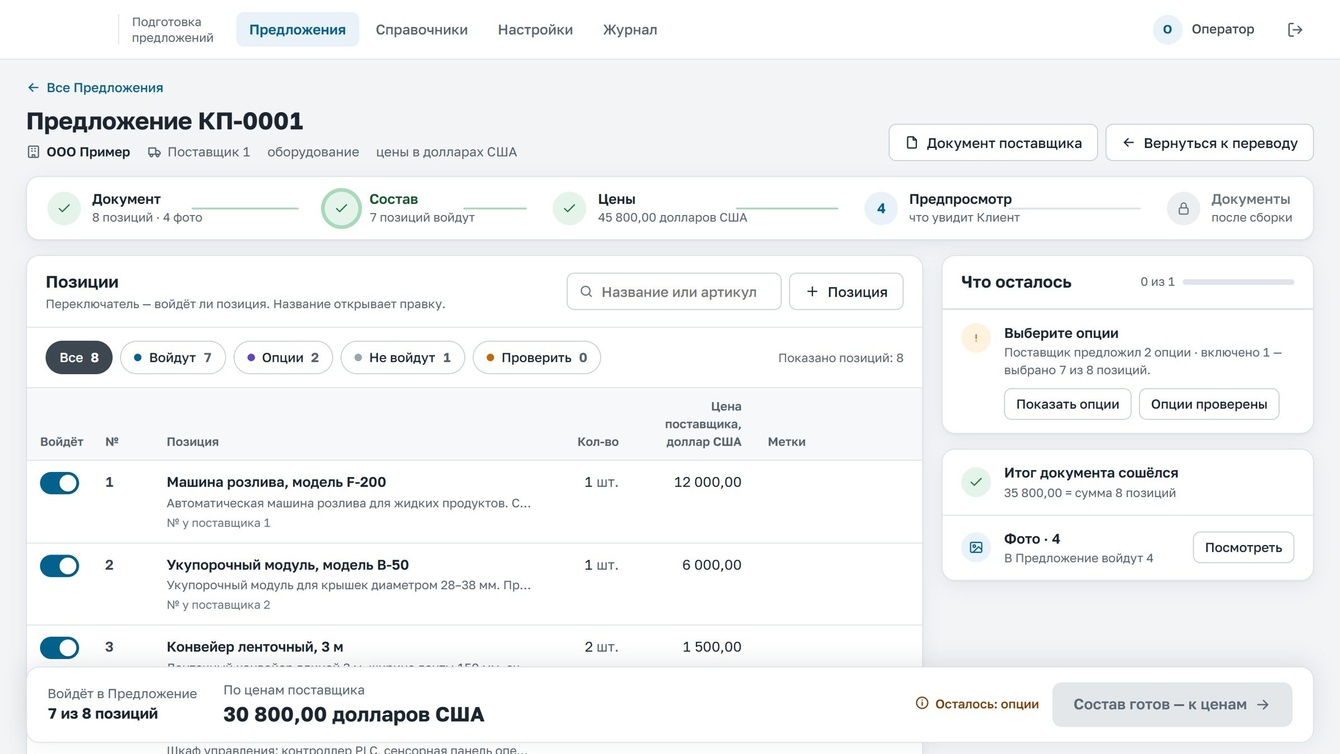Click the green checkmark of the Документ step
The image size is (1340, 754).
click(64, 208)
